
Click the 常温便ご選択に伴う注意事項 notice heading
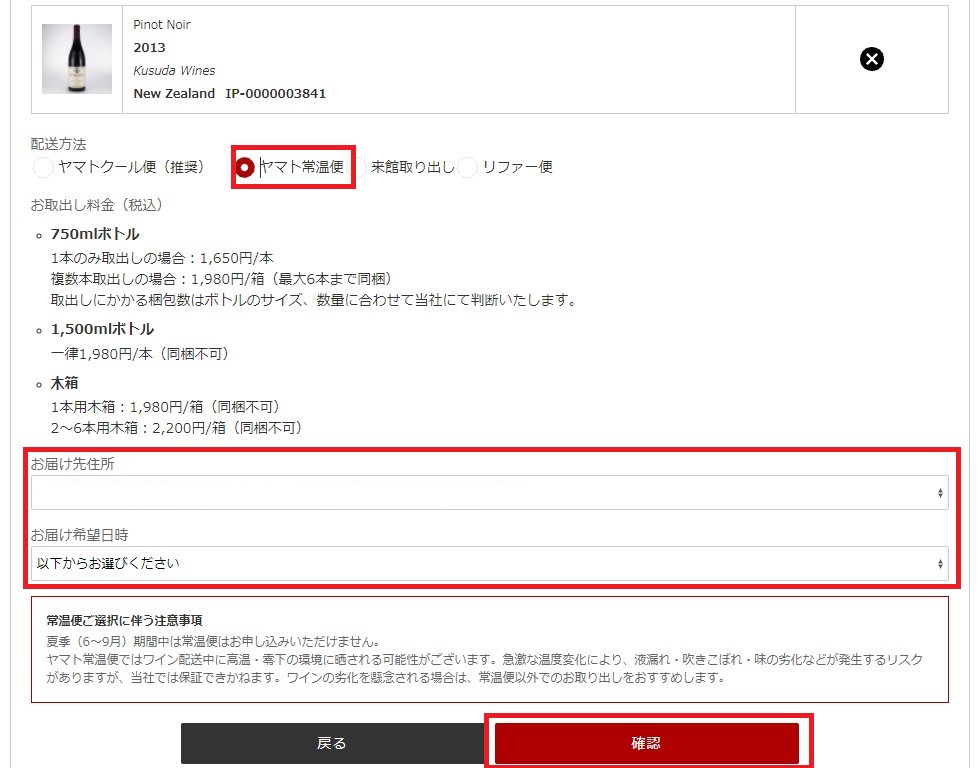[x=124, y=620]
